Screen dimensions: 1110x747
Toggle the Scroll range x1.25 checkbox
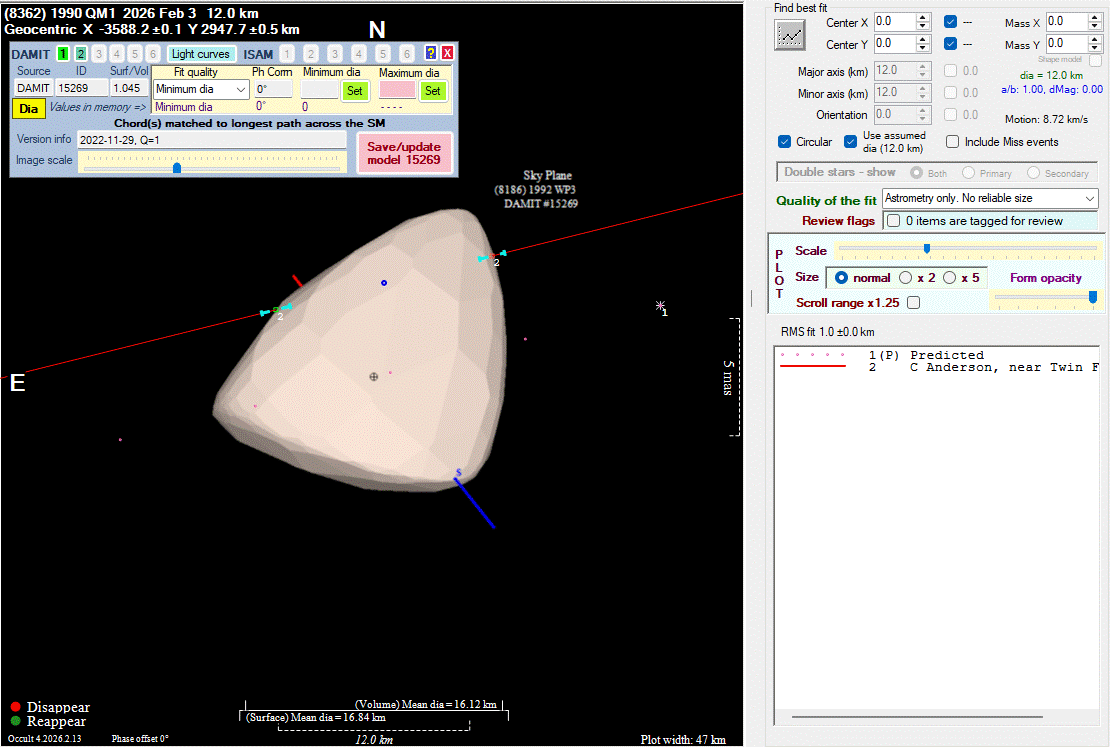[913, 302]
